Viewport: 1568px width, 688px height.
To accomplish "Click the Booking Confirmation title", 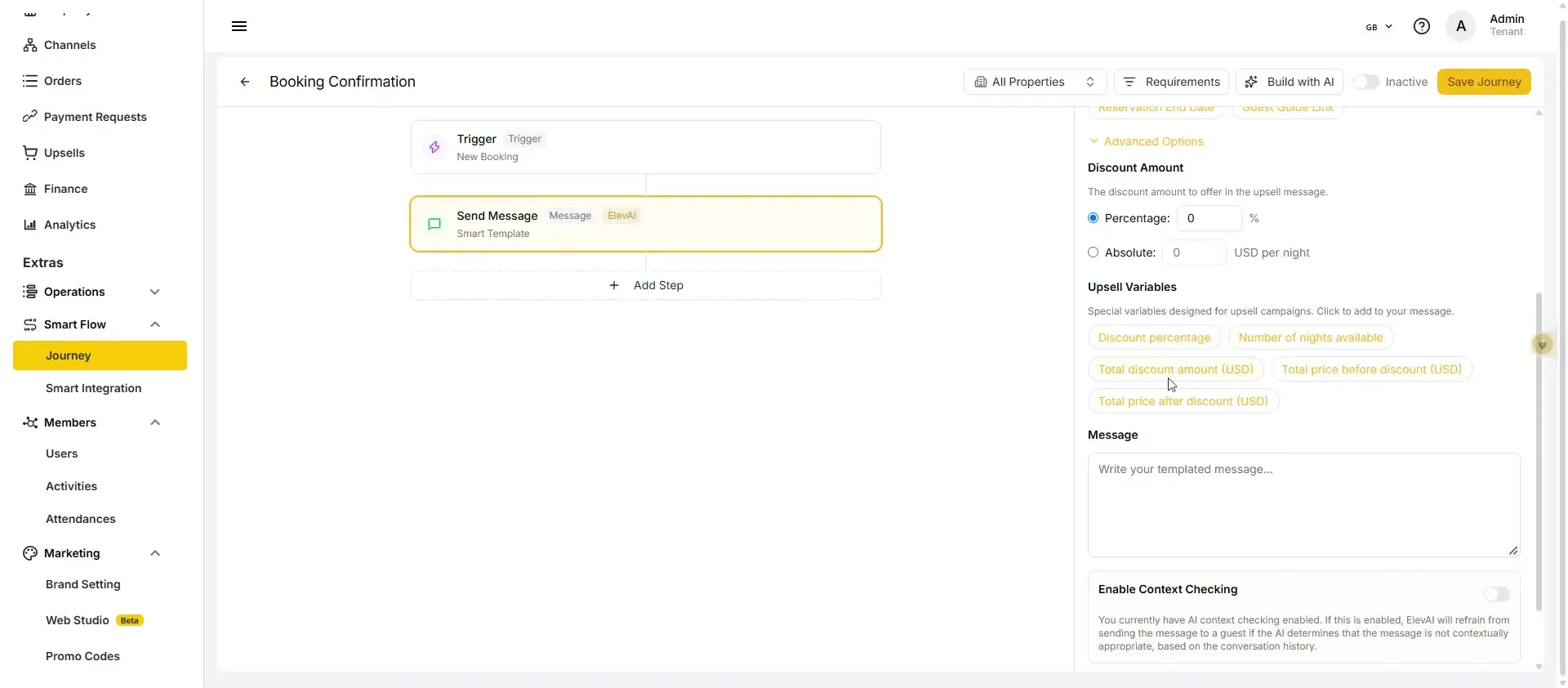I will pyautogui.click(x=342, y=82).
